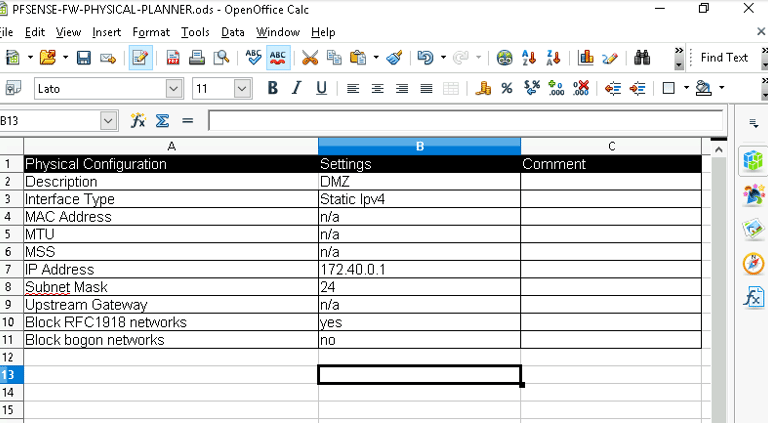768x423 pixels.
Task: Expand the Open file dropdown arrow
Action: 65,58
